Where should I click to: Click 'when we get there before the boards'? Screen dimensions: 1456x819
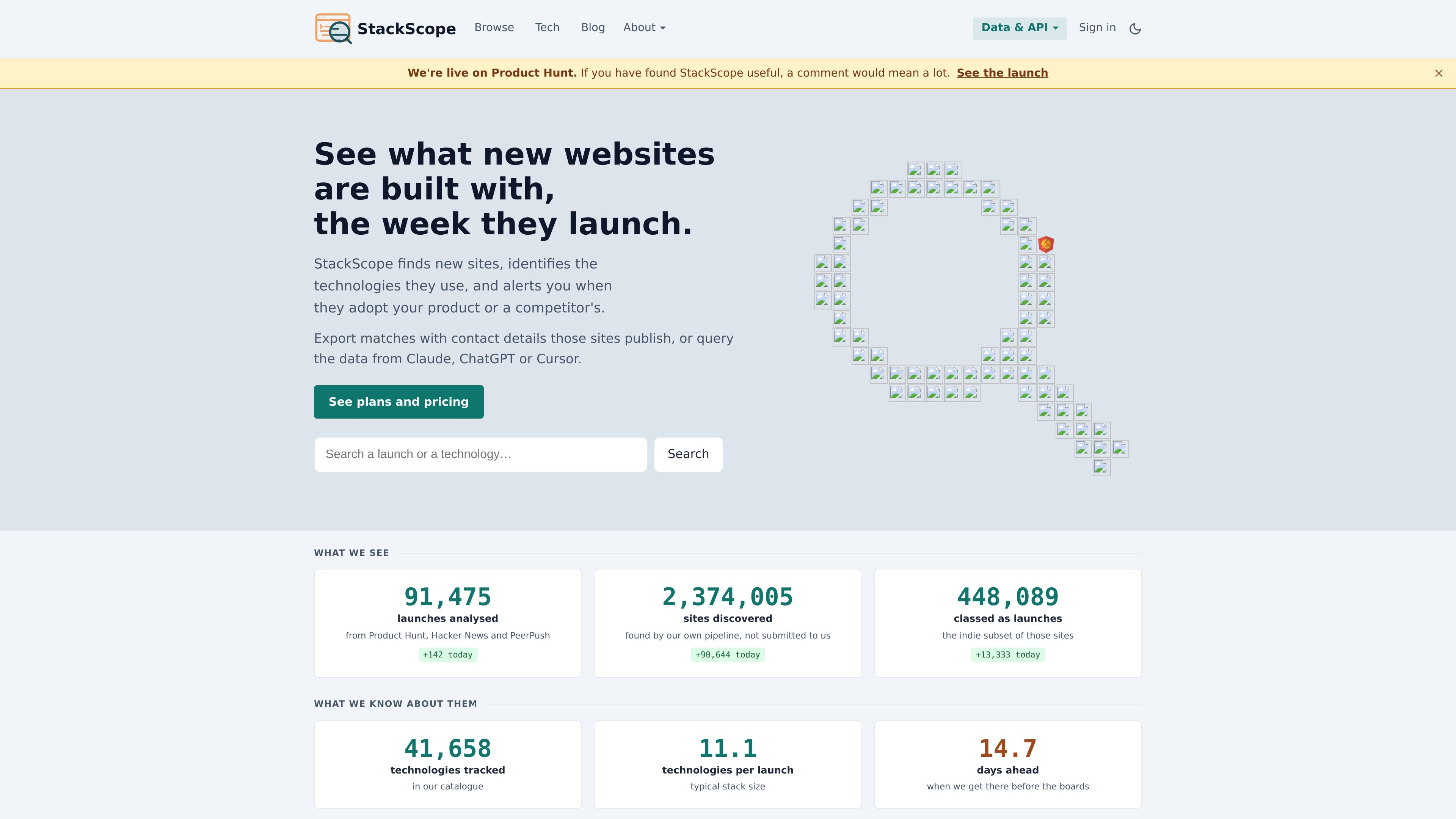coord(1008,786)
